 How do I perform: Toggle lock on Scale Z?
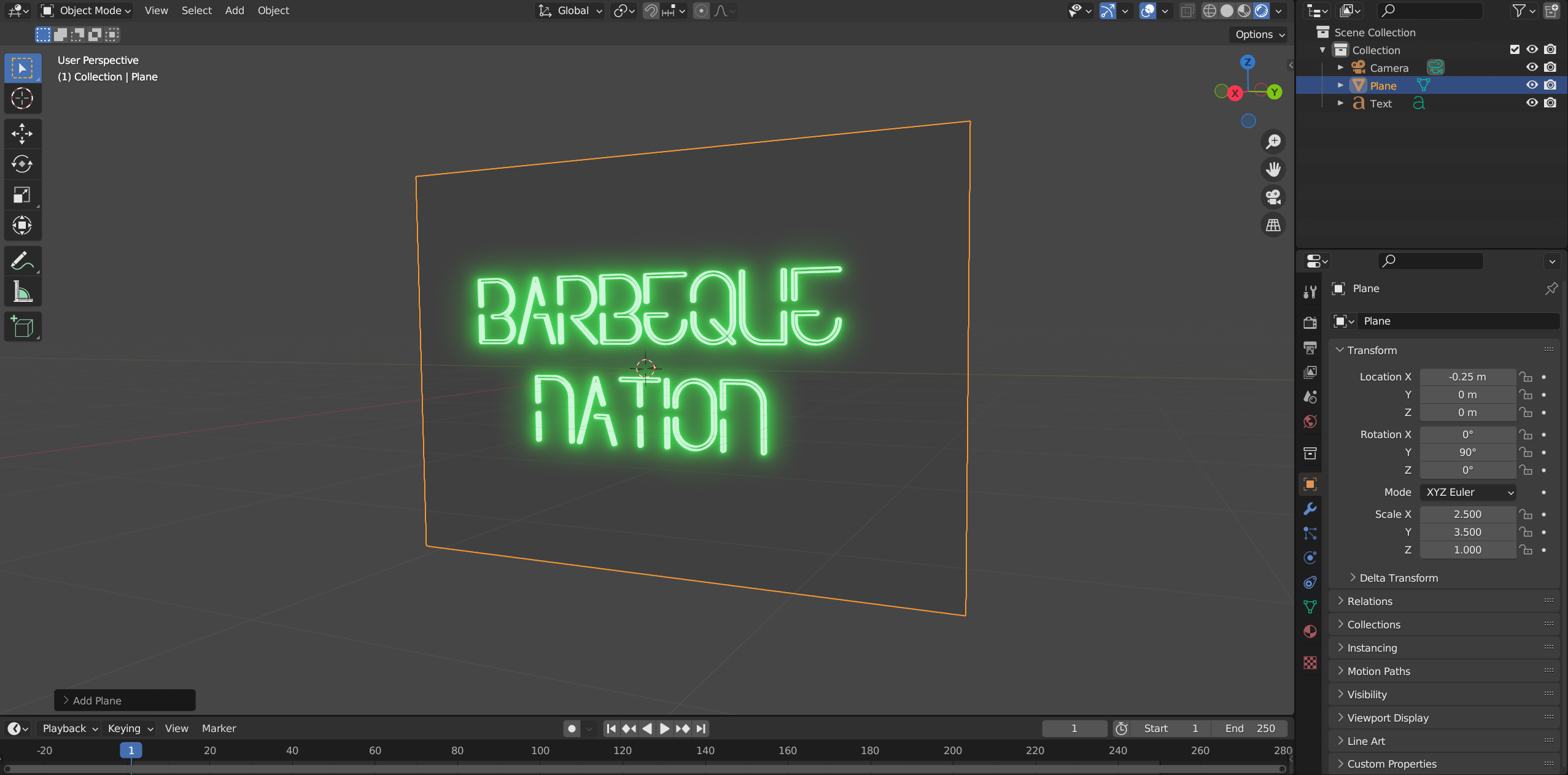tap(1526, 550)
